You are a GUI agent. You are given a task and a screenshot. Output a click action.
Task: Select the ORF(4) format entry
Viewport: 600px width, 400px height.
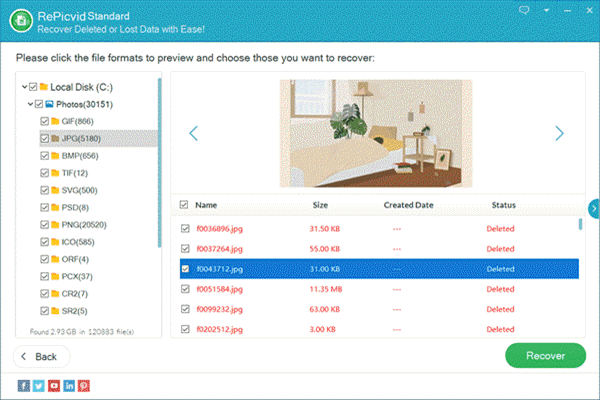(x=75, y=259)
